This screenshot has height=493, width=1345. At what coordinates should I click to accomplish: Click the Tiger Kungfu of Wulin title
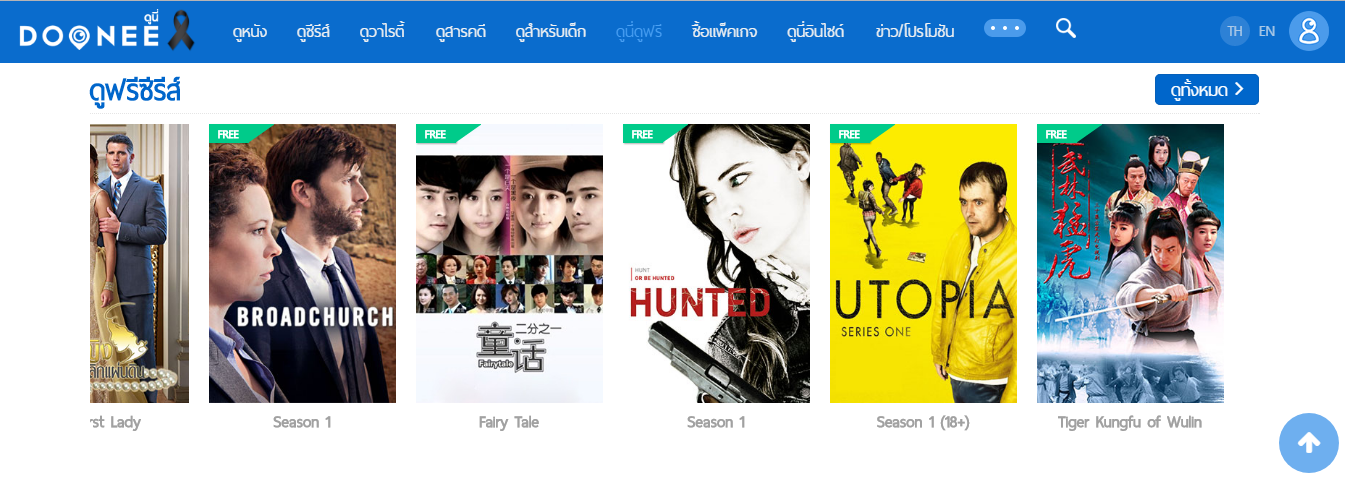(x=1130, y=422)
